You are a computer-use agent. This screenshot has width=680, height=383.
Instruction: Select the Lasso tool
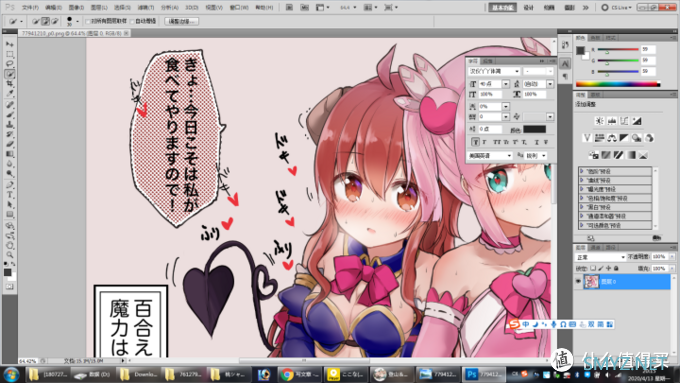[x=10, y=64]
